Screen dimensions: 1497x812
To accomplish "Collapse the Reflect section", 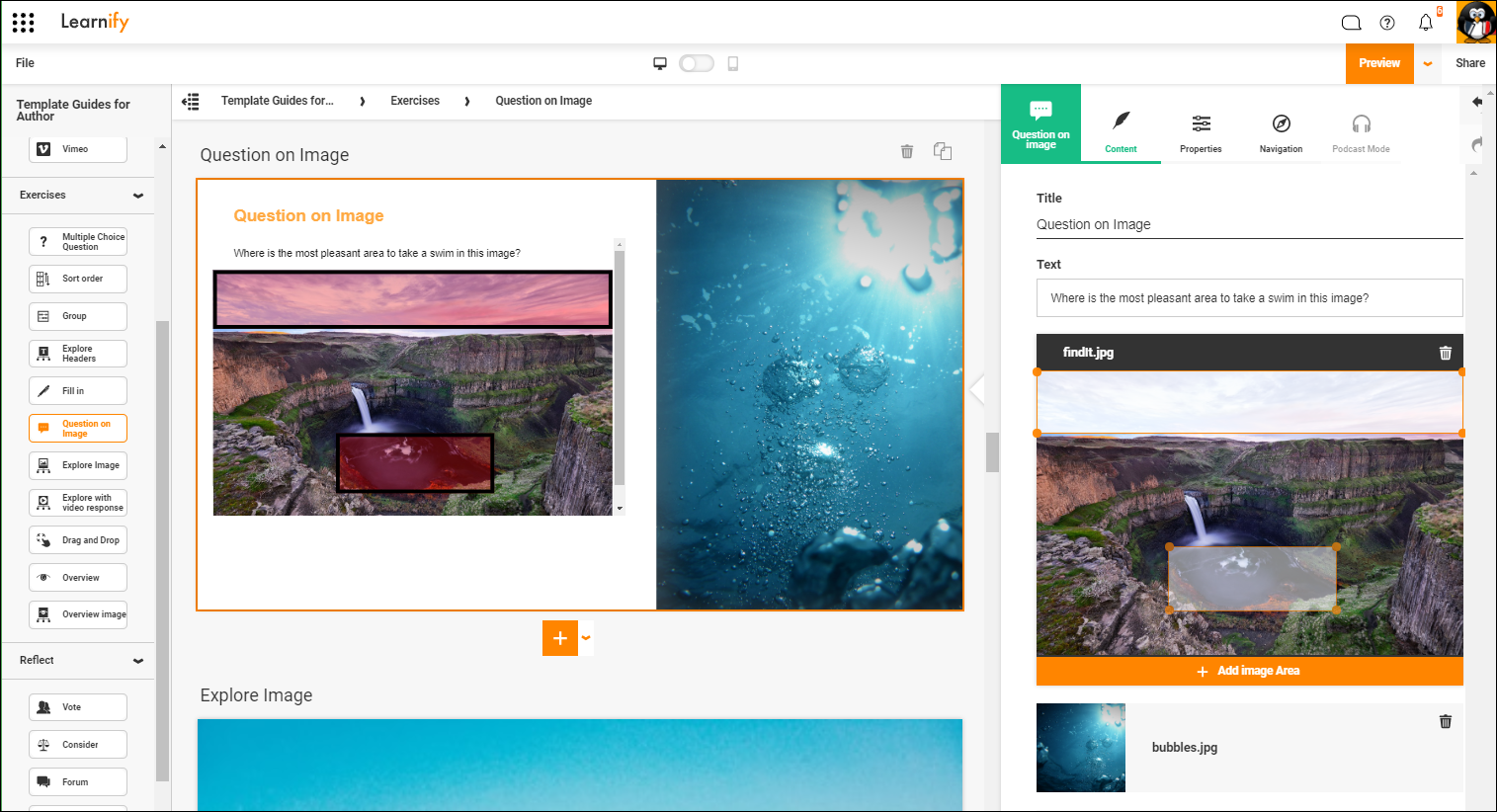I will point(138,661).
